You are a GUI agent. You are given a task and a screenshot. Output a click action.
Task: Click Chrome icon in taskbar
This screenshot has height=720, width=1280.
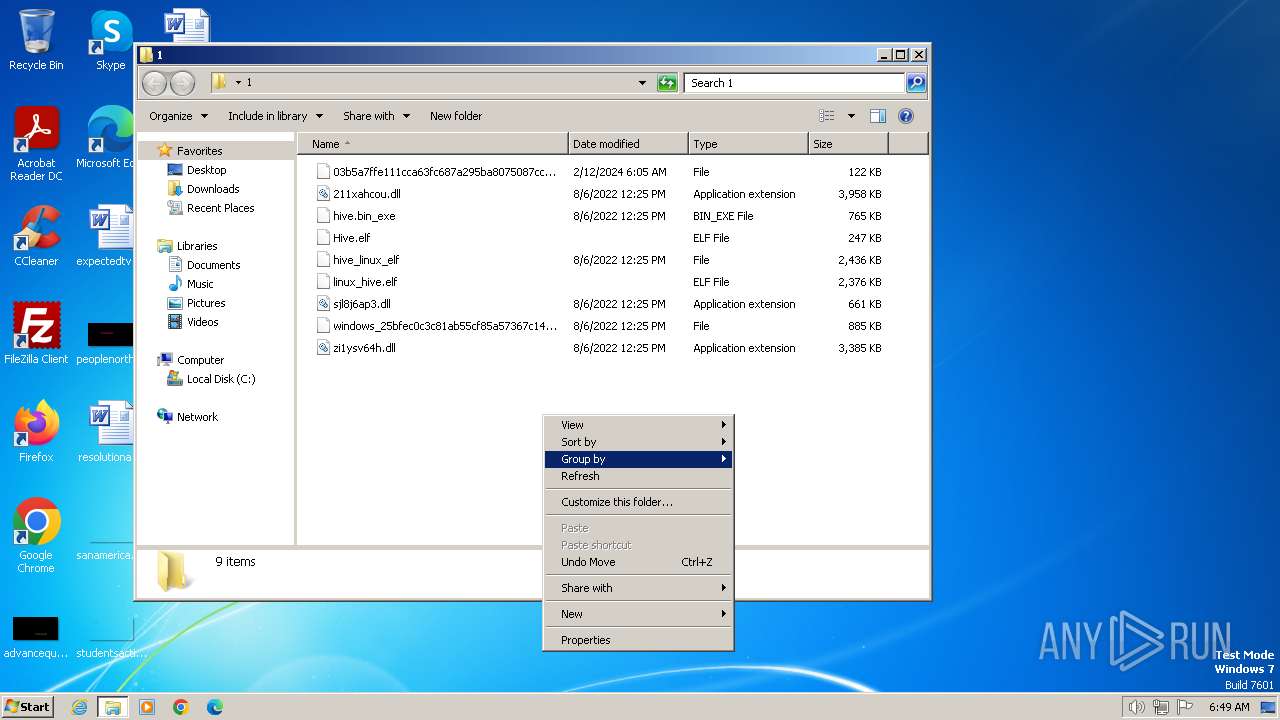(181, 707)
